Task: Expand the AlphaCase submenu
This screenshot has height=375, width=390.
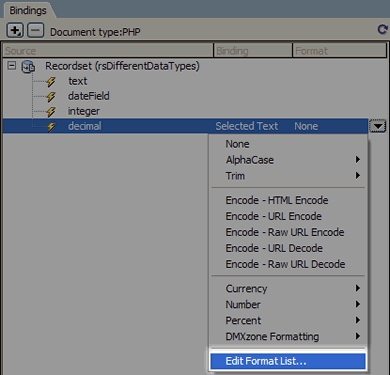Action: pos(288,160)
